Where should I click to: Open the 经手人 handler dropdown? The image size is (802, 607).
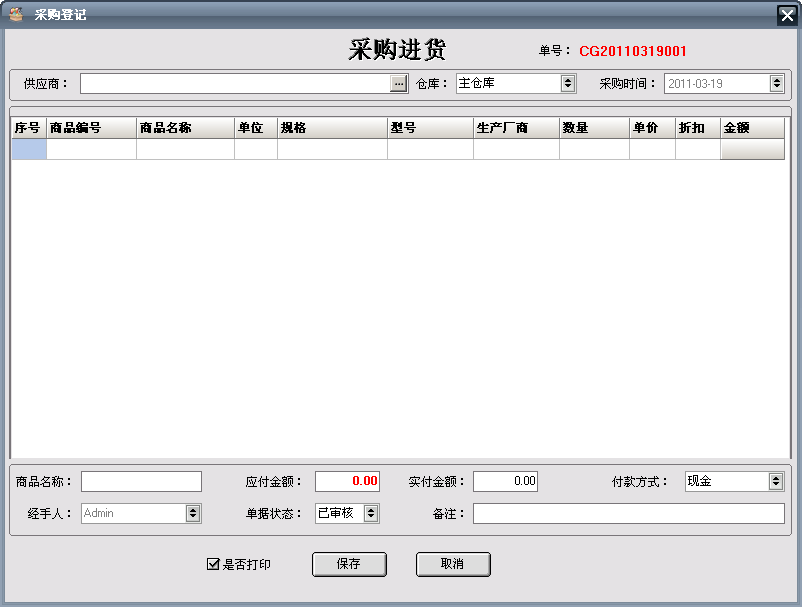[193, 513]
